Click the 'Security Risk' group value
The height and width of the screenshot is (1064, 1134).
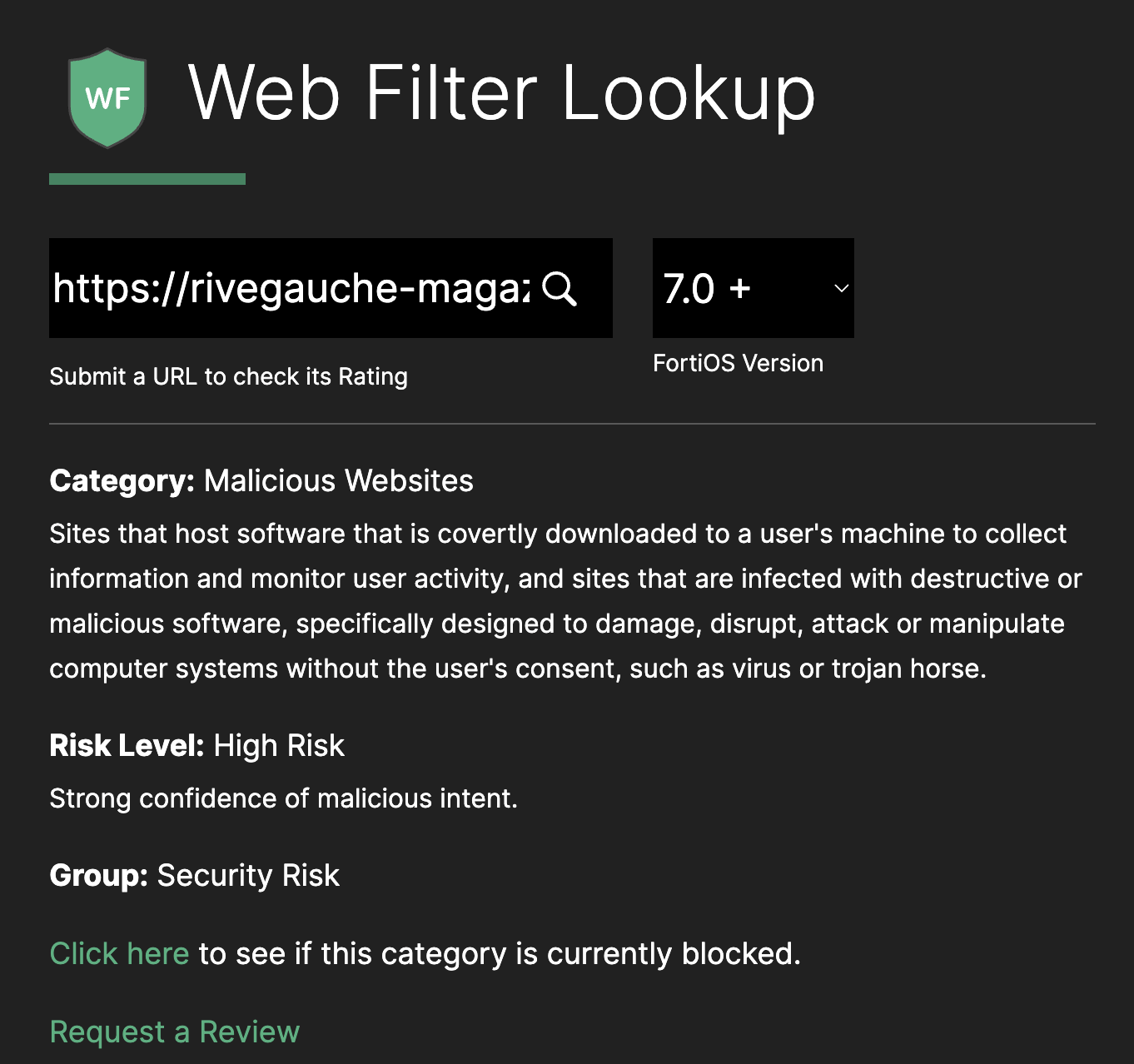248,875
